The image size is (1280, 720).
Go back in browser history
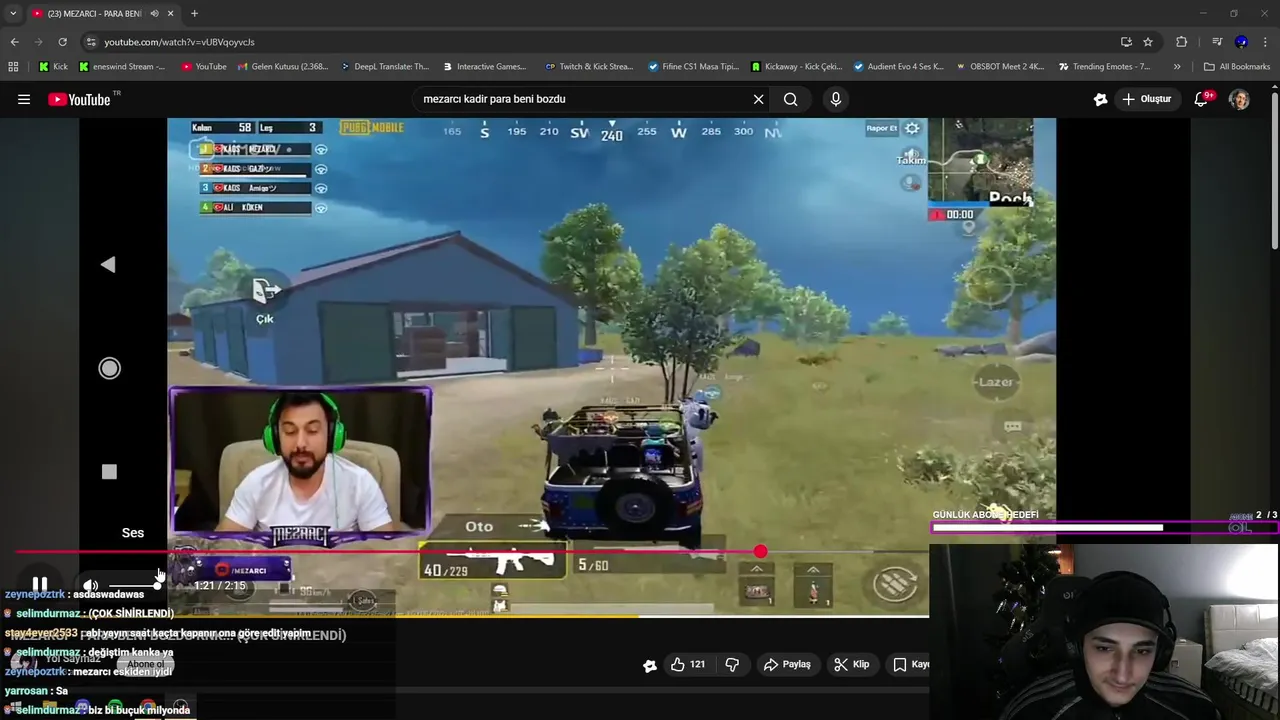[x=14, y=42]
